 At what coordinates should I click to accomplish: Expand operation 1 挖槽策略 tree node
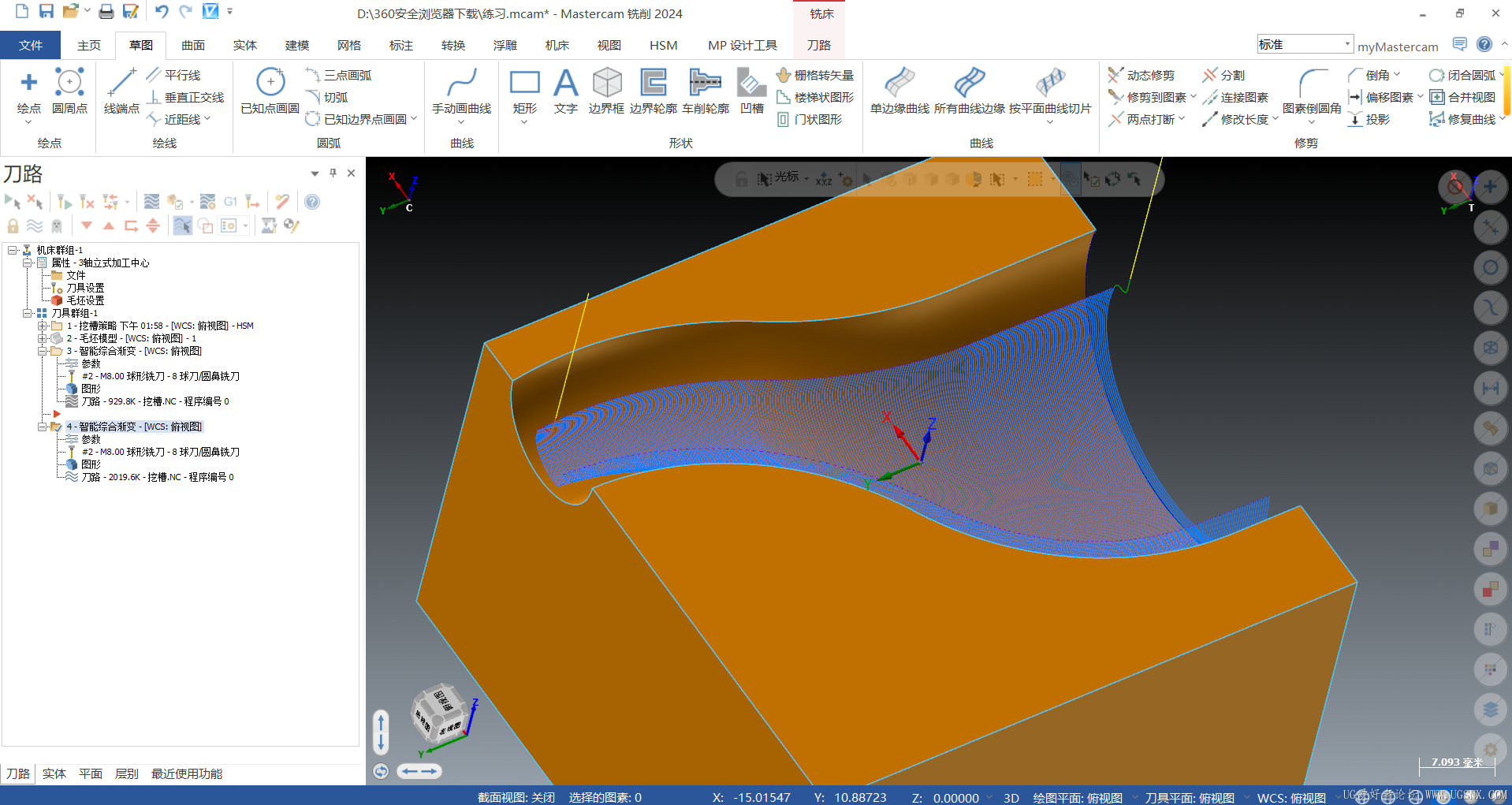coord(43,326)
